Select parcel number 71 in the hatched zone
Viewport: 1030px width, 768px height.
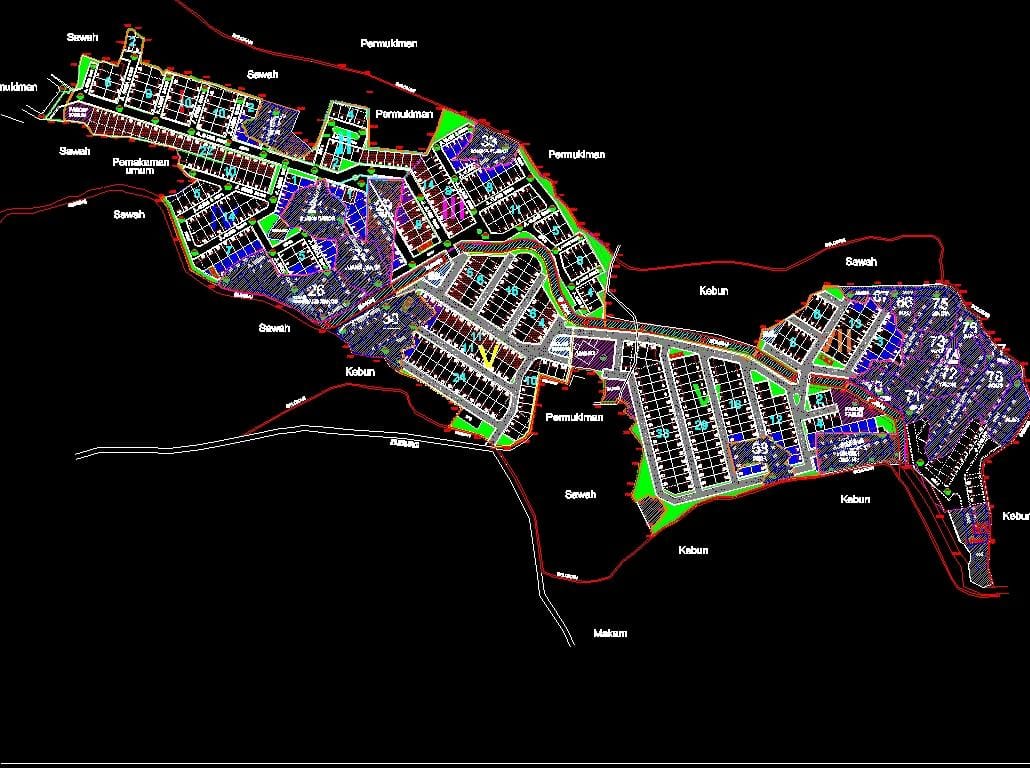pos(913,396)
